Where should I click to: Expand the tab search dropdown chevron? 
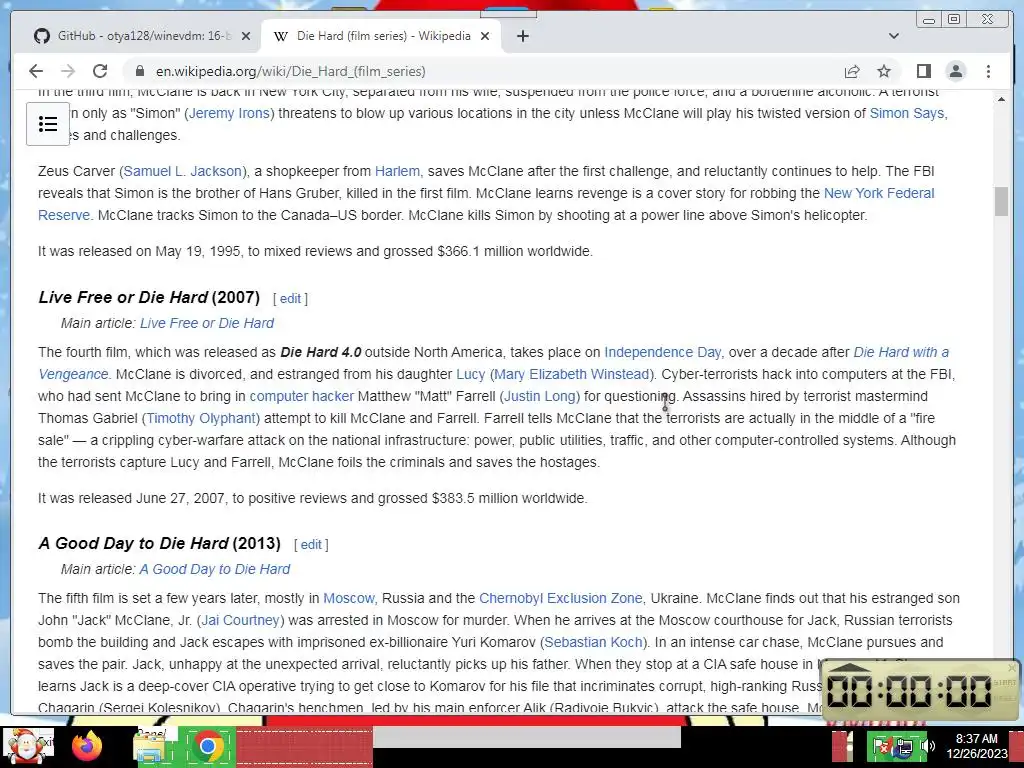click(894, 36)
